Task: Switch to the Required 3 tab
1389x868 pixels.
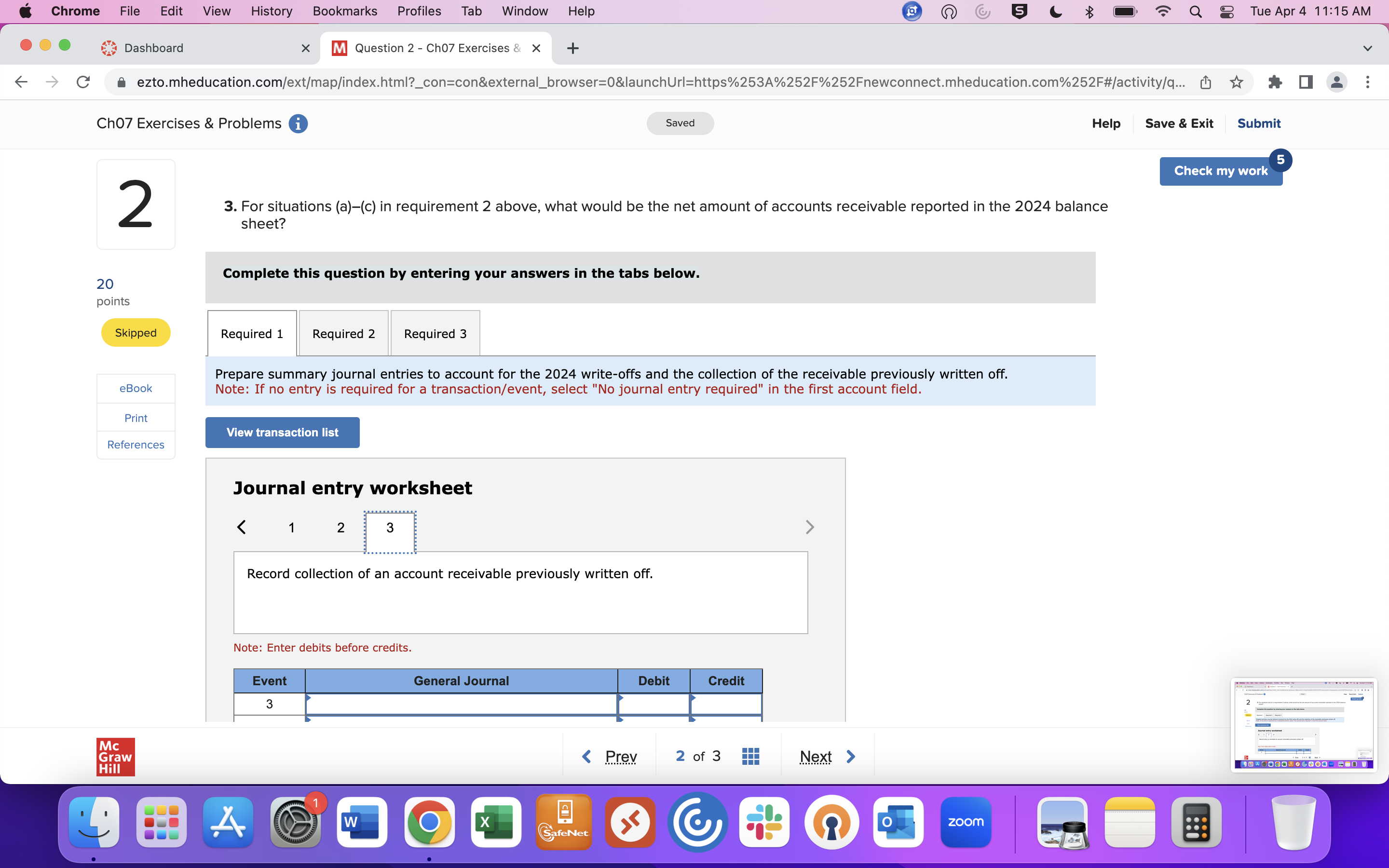Action: pyautogui.click(x=435, y=334)
